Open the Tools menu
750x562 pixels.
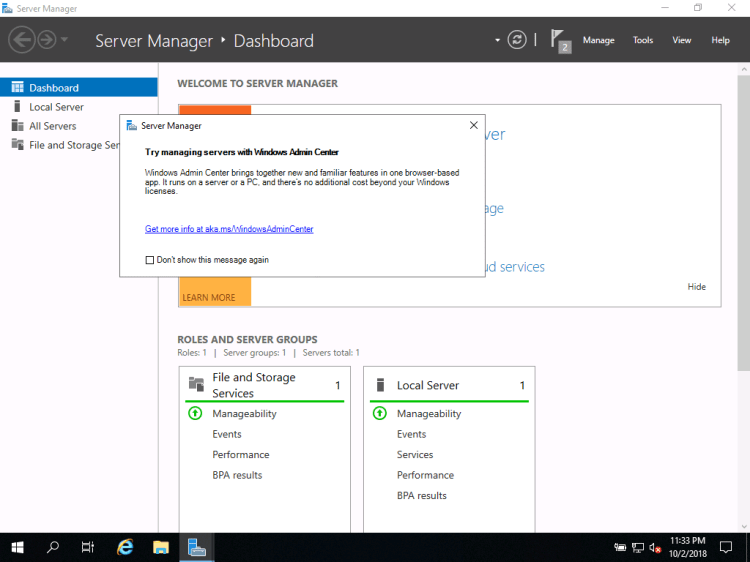643,40
